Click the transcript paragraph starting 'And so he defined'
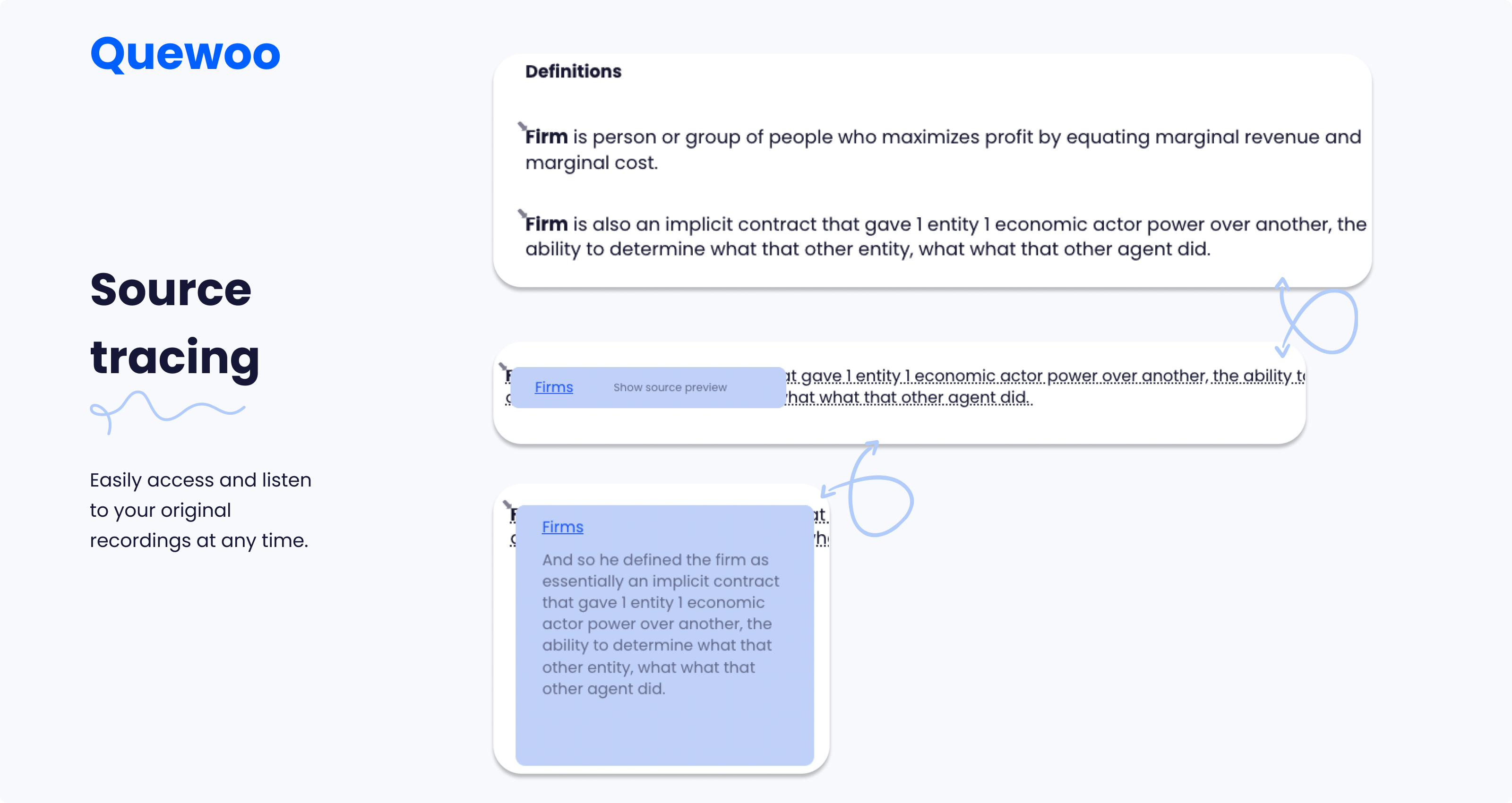Viewport: 1512px width, 803px height. (x=661, y=624)
